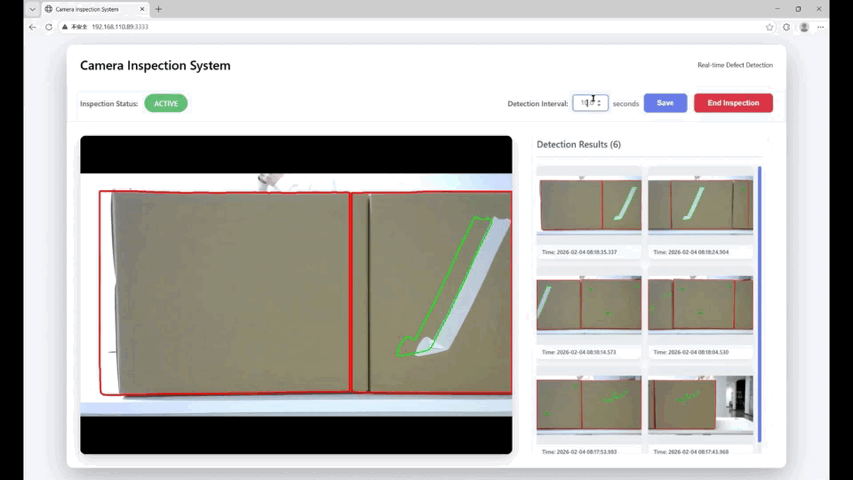Click End Inspection button
The height and width of the screenshot is (480, 853).
[733, 103]
